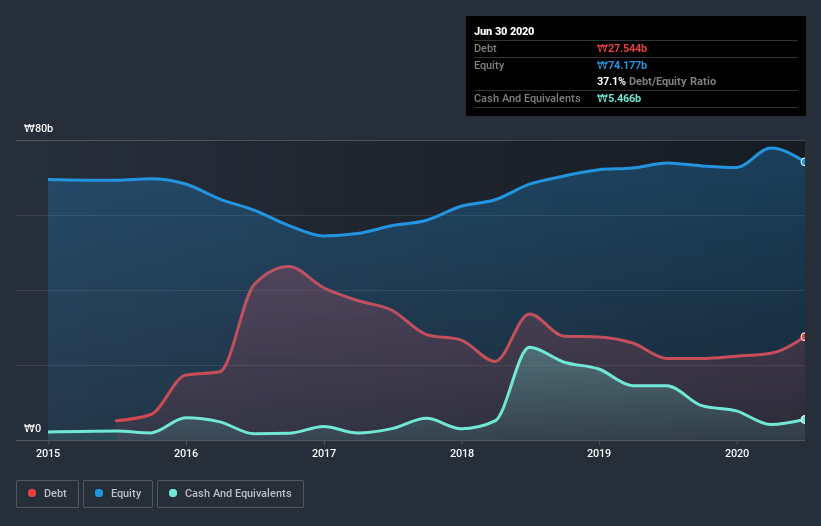Image resolution: width=821 pixels, height=526 pixels.
Task: Click the 2019 x-axis label
Action: click(x=599, y=453)
